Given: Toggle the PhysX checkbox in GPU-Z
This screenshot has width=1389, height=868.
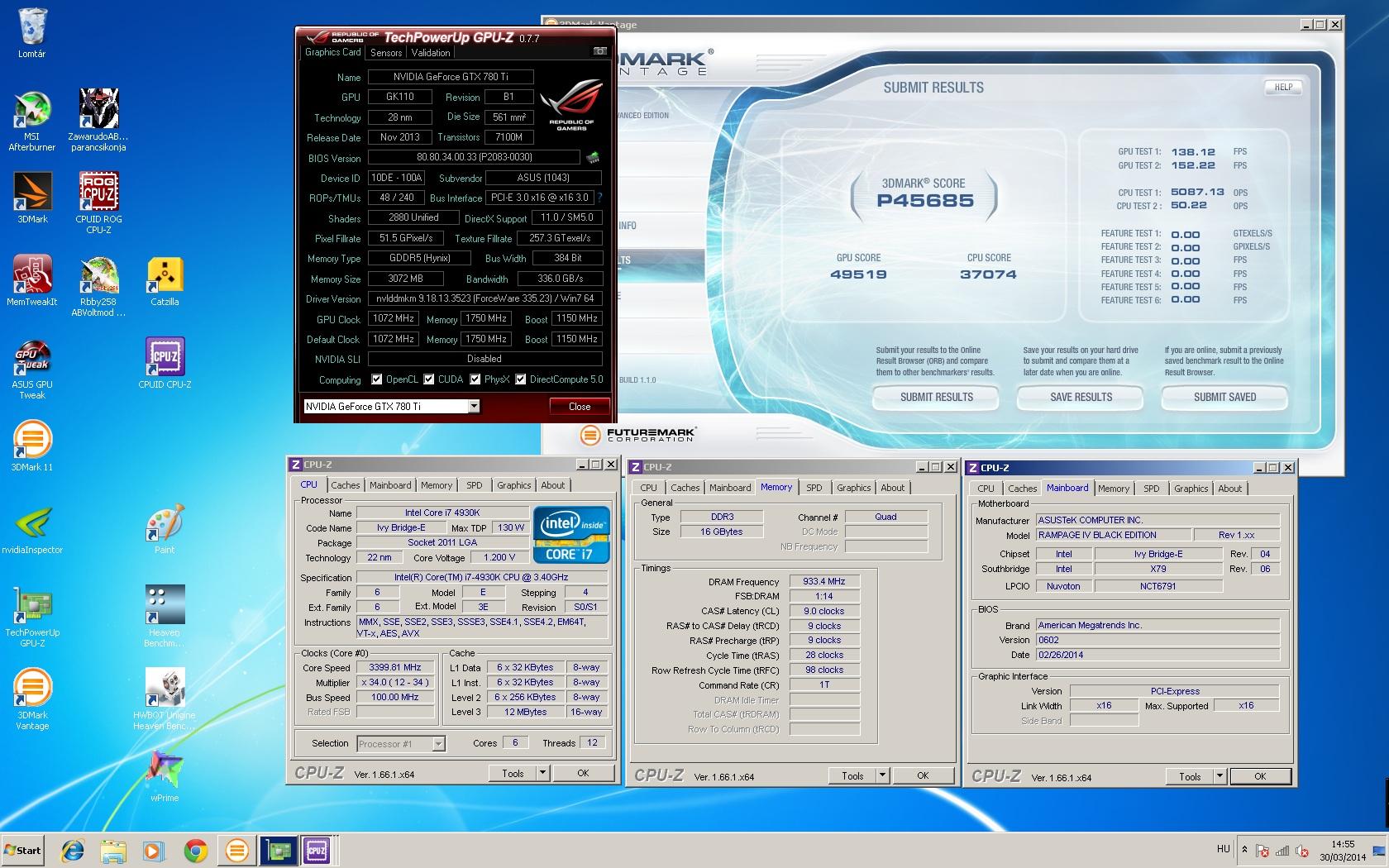Looking at the screenshot, I should click(475, 379).
